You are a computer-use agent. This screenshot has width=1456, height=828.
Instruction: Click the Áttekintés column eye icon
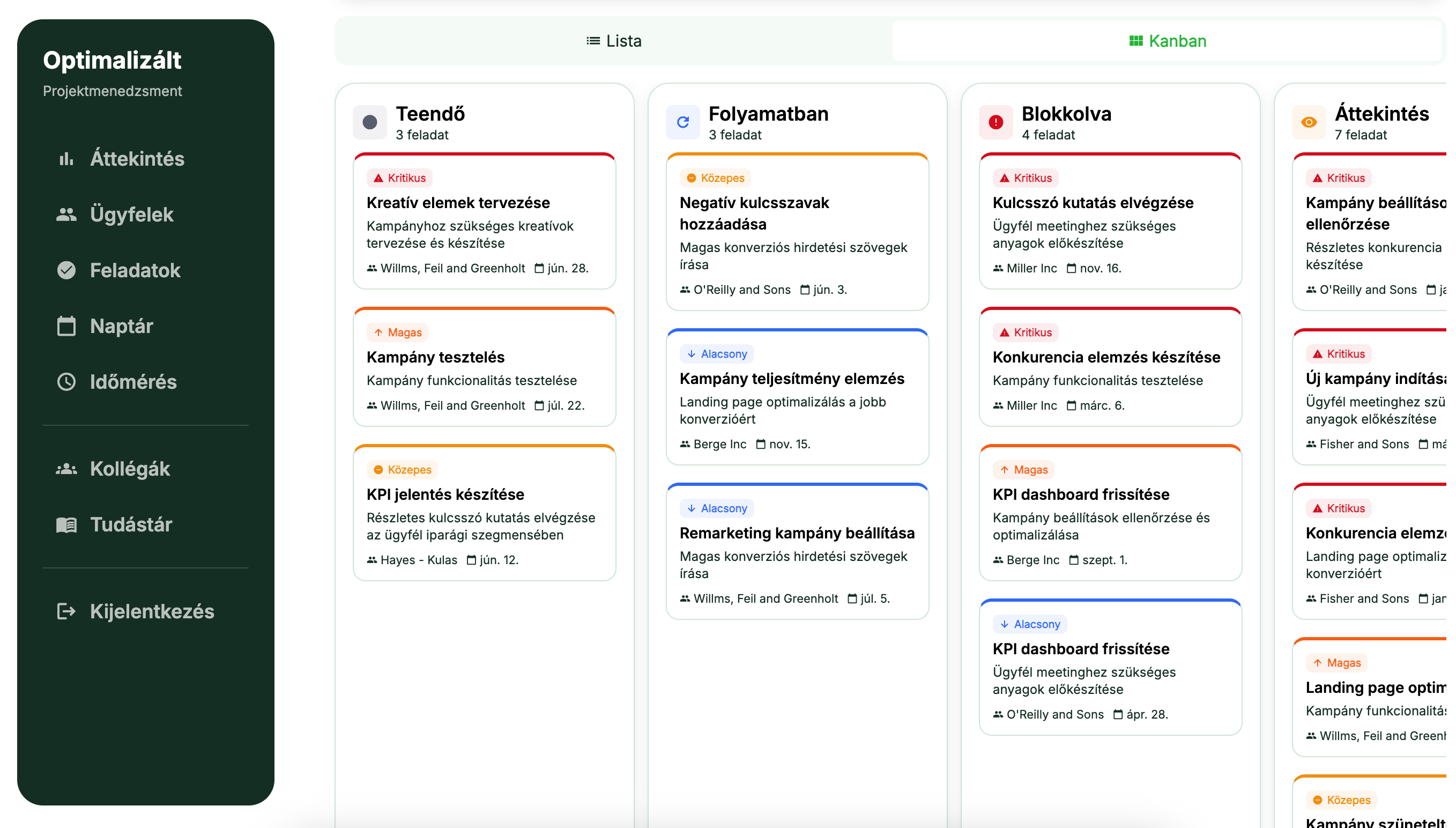[x=1309, y=122]
